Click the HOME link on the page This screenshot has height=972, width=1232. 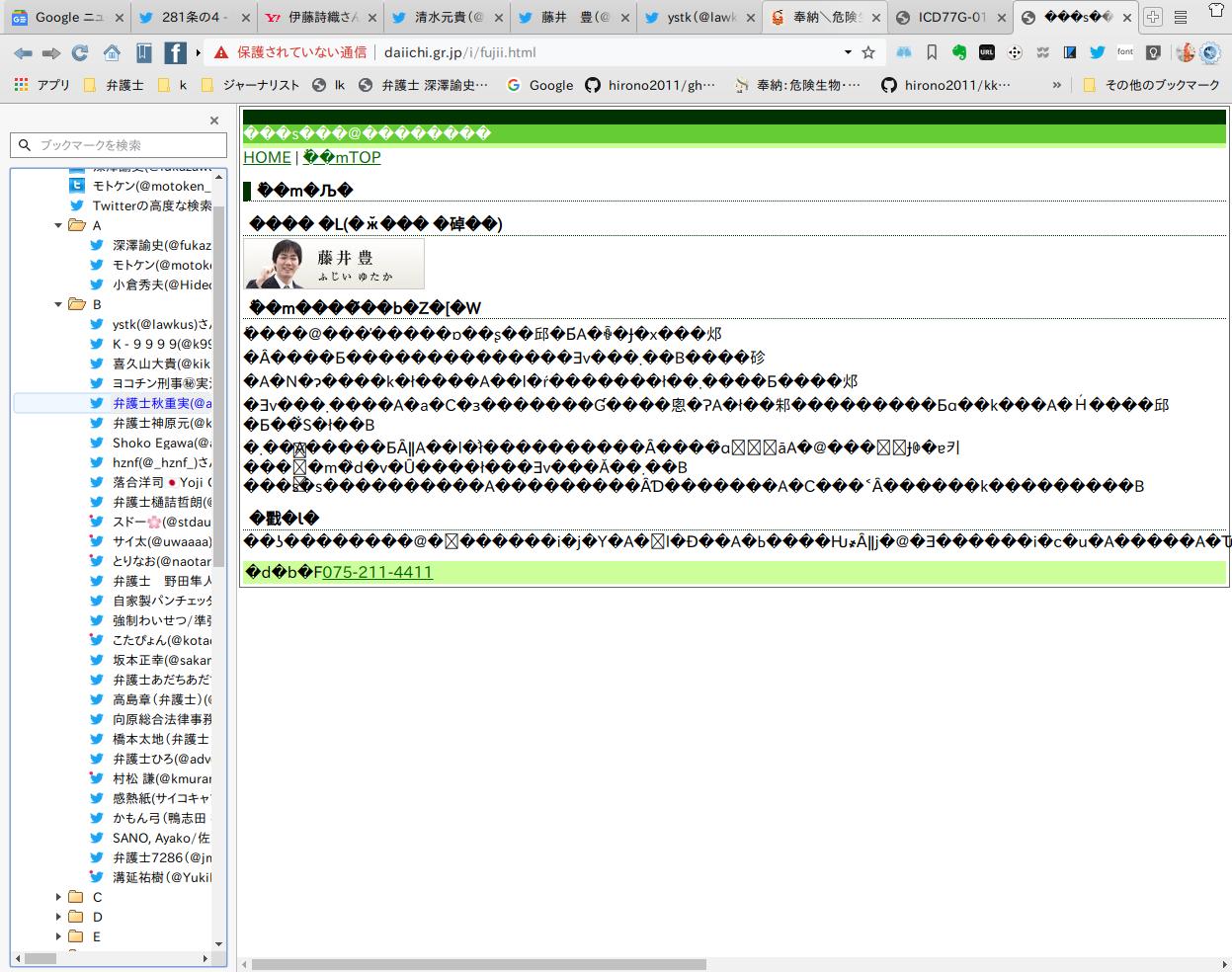pyautogui.click(x=267, y=157)
